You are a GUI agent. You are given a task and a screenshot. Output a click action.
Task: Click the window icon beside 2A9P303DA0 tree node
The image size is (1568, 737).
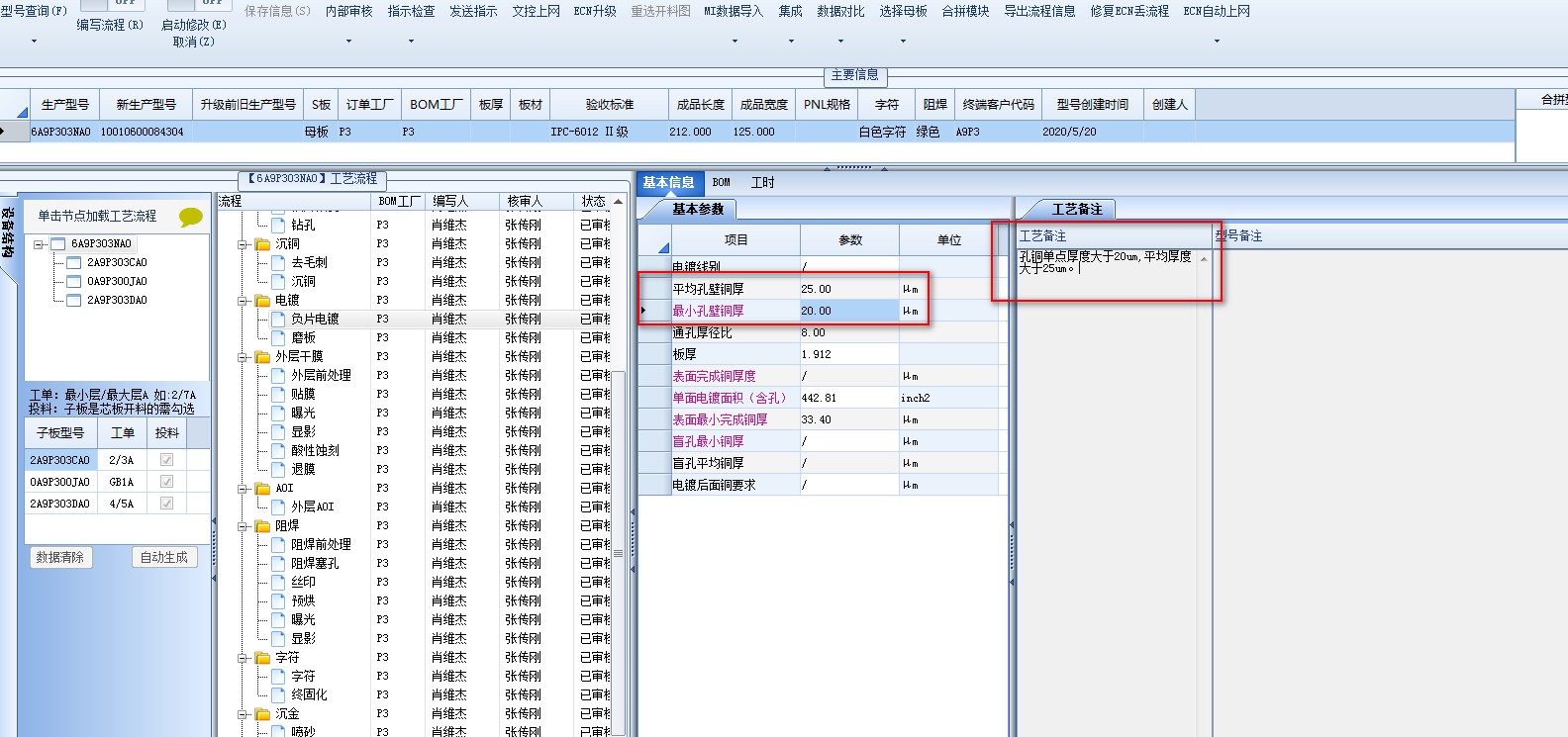pyautogui.click(x=73, y=301)
